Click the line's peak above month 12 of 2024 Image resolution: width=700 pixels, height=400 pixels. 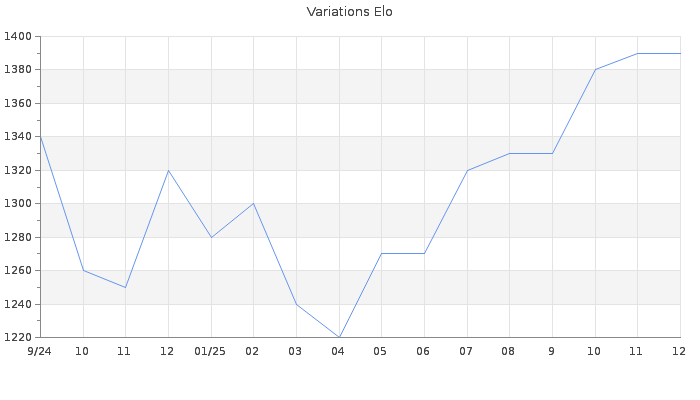click(x=168, y=170)
